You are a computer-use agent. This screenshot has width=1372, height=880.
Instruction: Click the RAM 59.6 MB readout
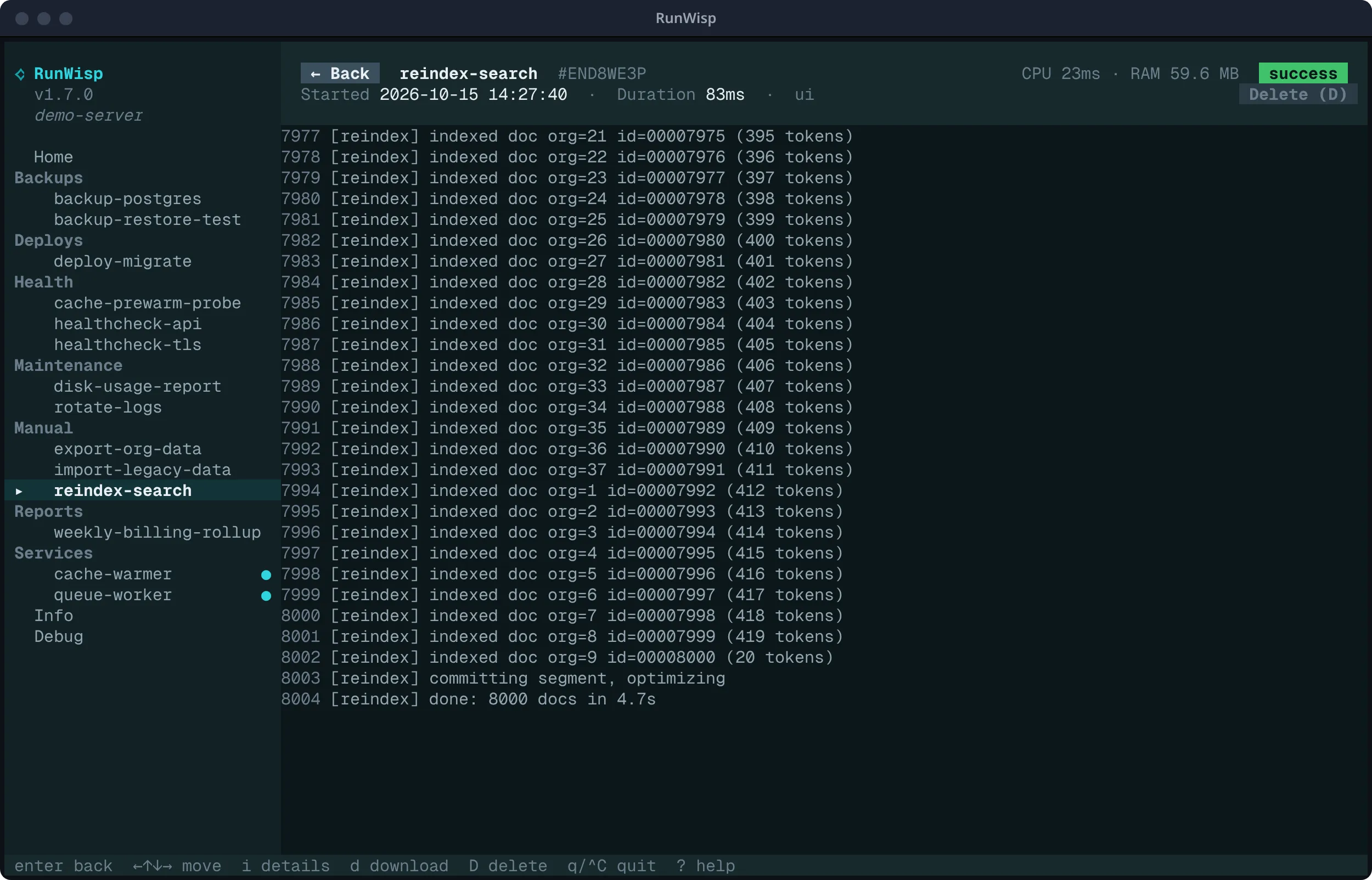coord(1184,74)
